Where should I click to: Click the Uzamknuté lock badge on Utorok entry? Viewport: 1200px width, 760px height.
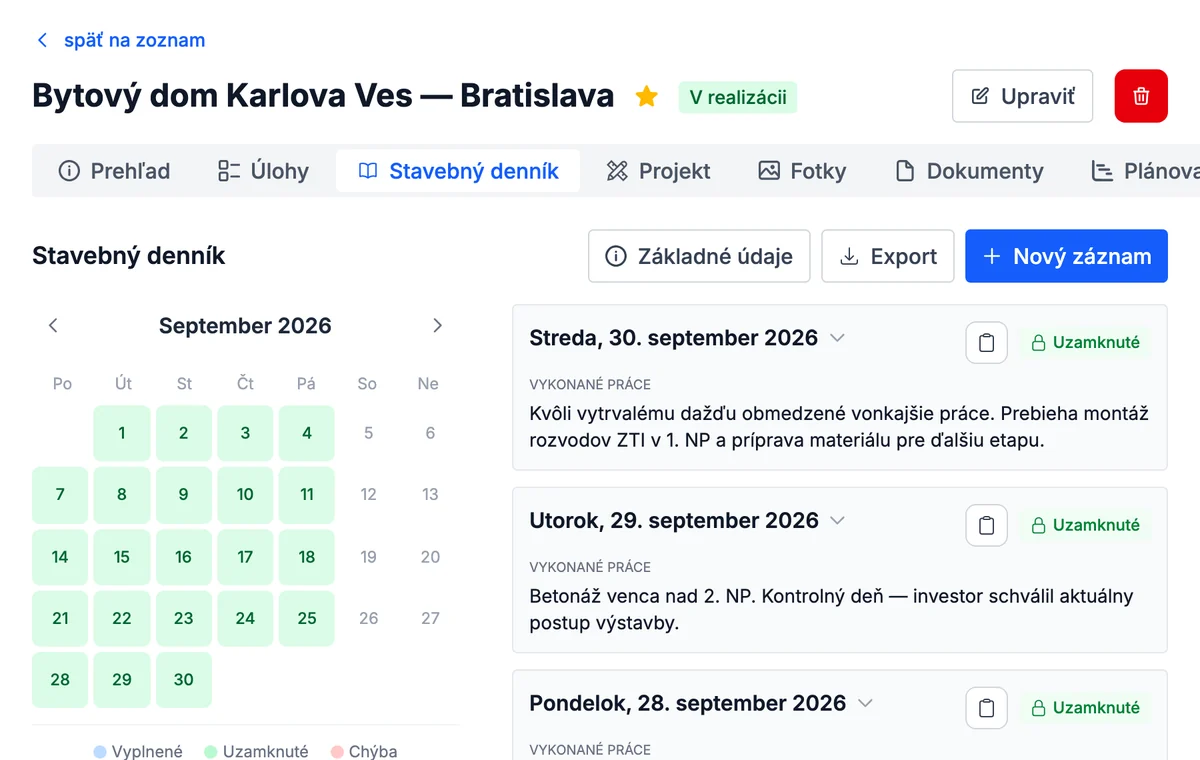[1085, 525]
